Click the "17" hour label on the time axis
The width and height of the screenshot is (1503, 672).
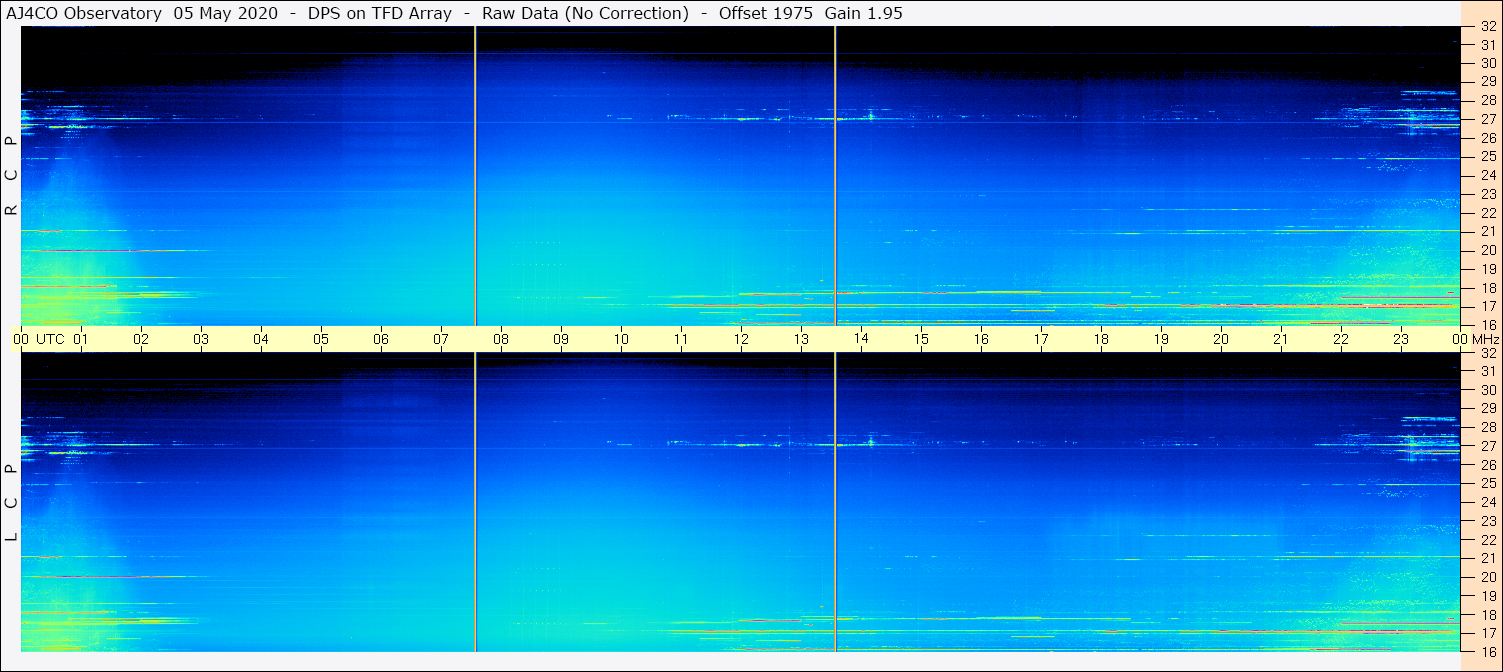pos(1041,339)
